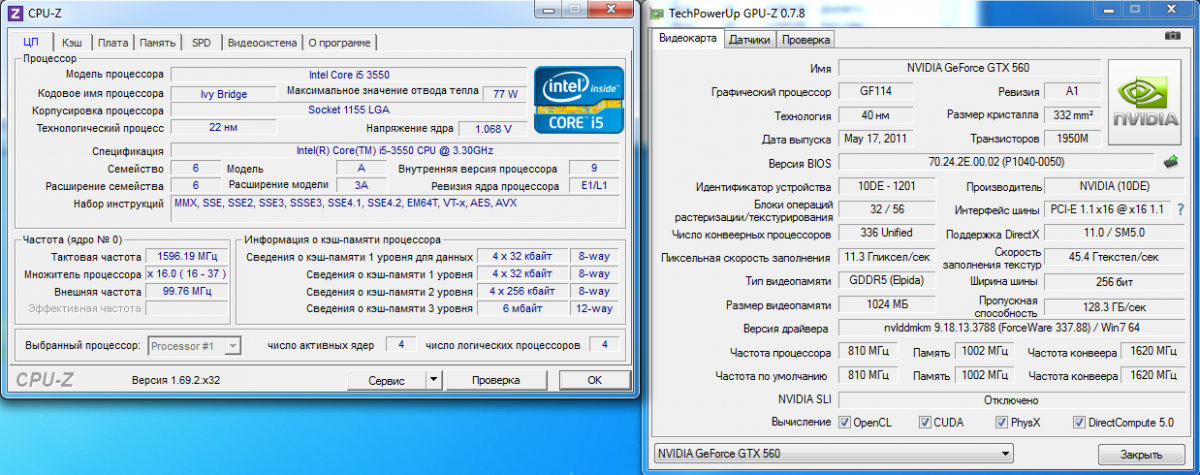
Task: Click the Сервис button in CPU-Z
Action: [386, 380]
